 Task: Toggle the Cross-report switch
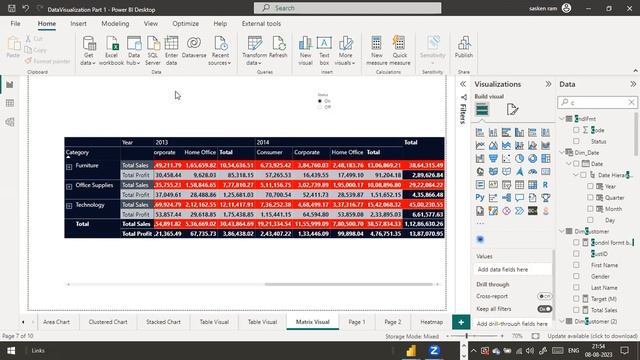click(x=544, y=296)
